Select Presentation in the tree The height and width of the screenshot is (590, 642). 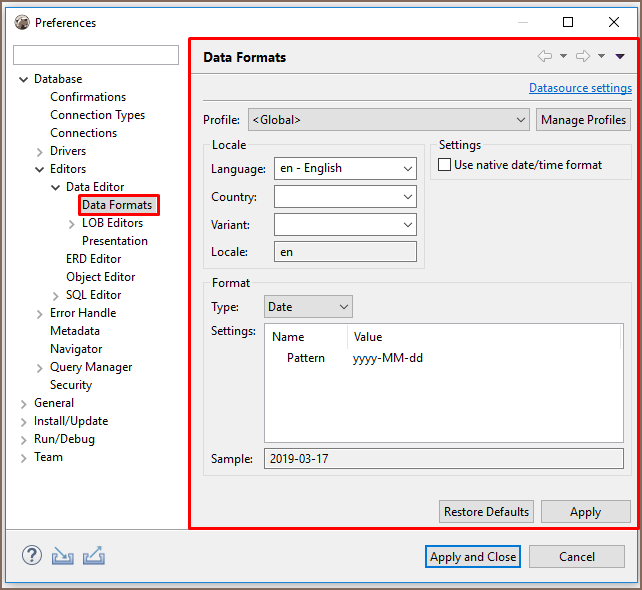click(115, 241)
